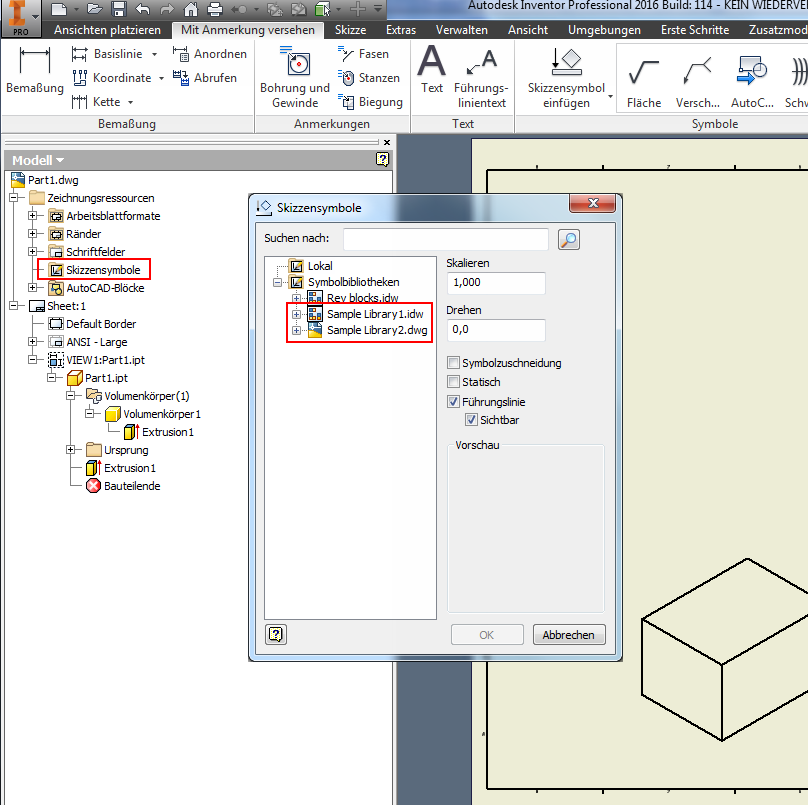Screen dimensions: 808x805
Task: Click the Basislinie dimension tool
Action: (x=107, y=54)
